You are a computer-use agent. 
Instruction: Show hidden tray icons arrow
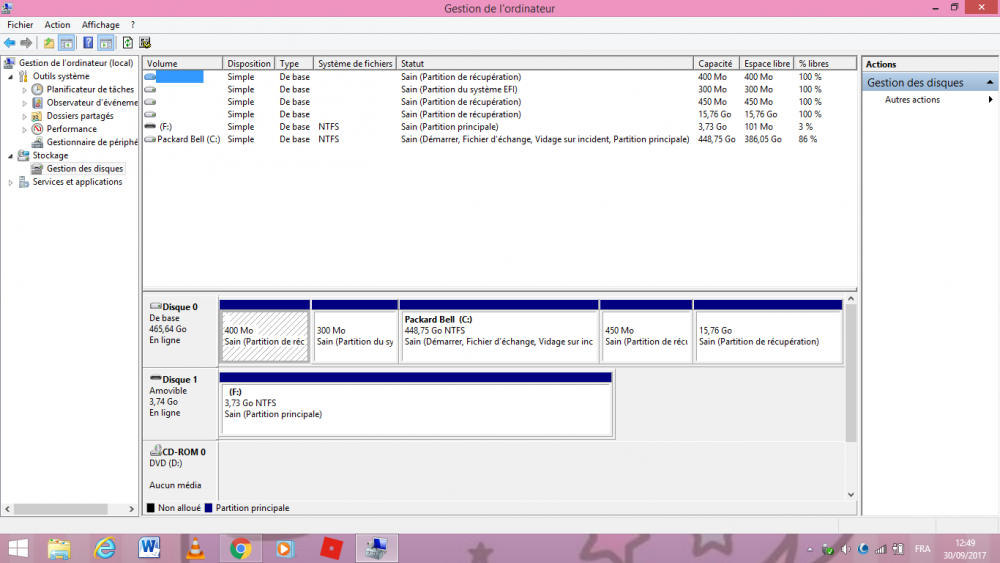810,549
